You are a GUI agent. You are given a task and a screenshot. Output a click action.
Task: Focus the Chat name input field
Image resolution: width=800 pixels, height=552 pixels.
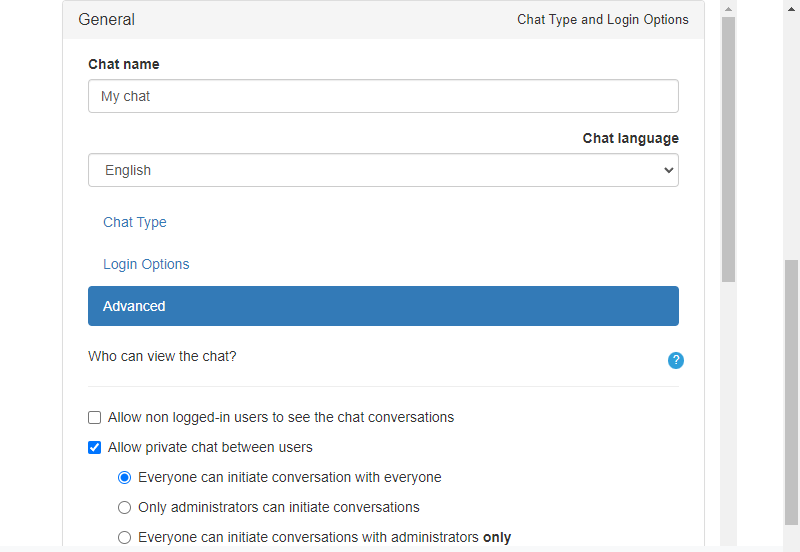click(383, 97)
